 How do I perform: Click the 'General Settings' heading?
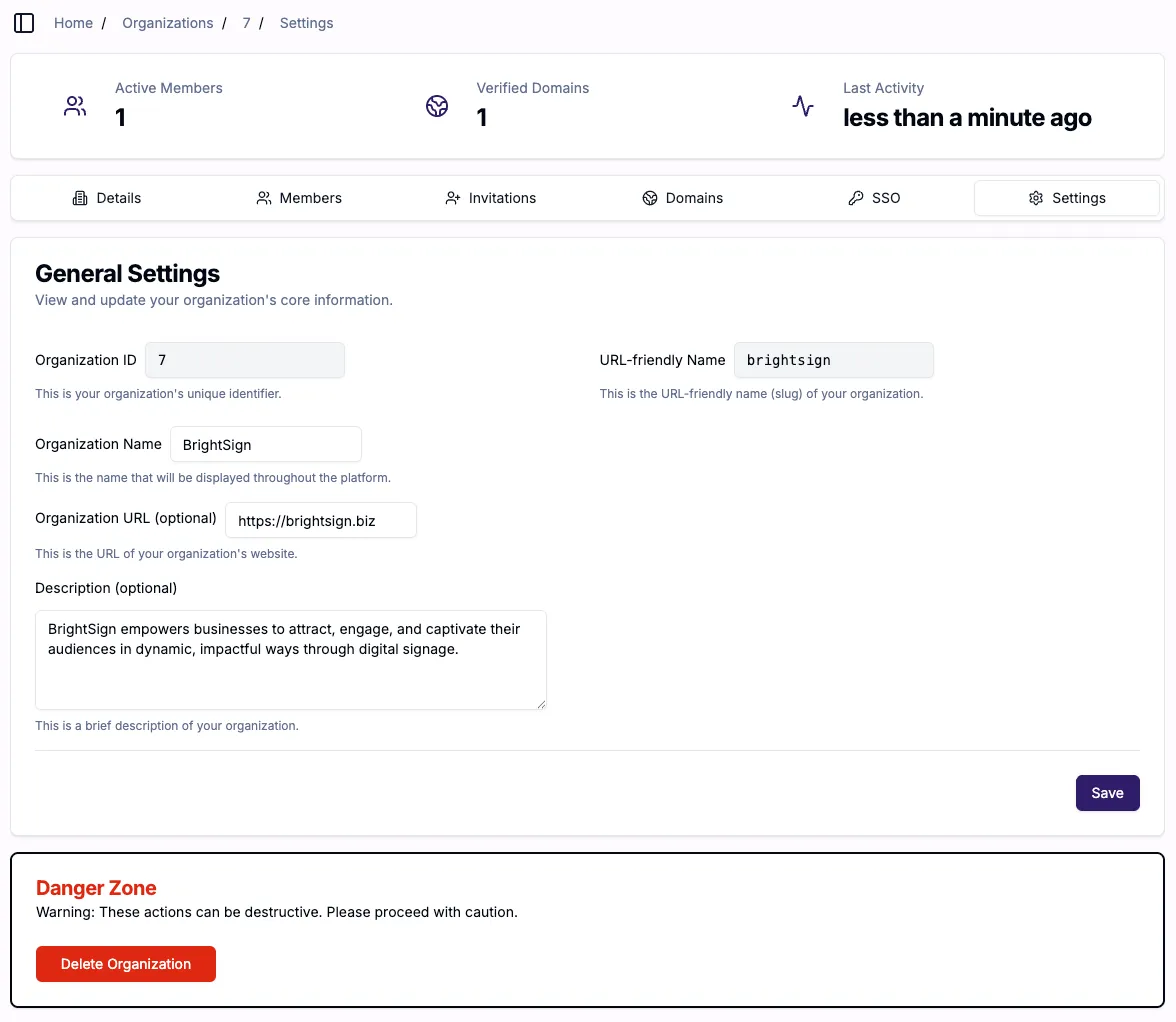click(128, 274)
